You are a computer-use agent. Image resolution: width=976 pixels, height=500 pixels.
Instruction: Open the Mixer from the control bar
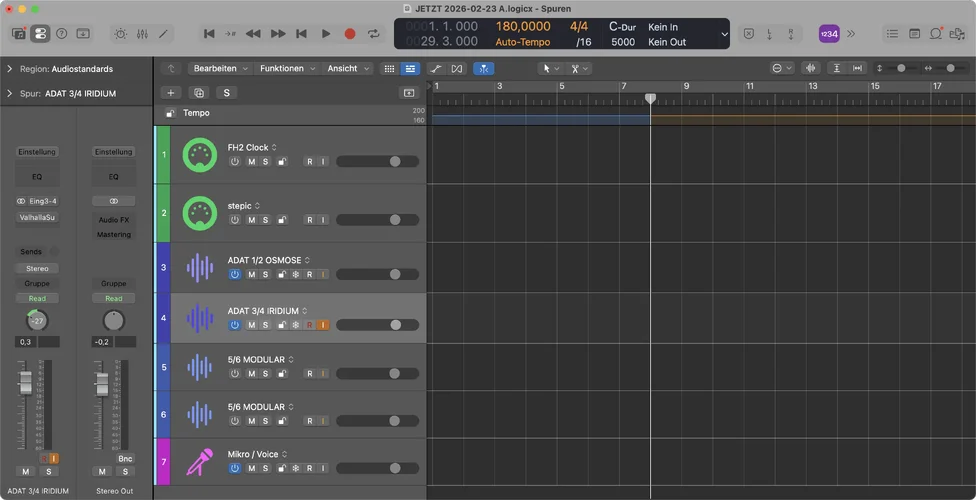click(142, 34)
